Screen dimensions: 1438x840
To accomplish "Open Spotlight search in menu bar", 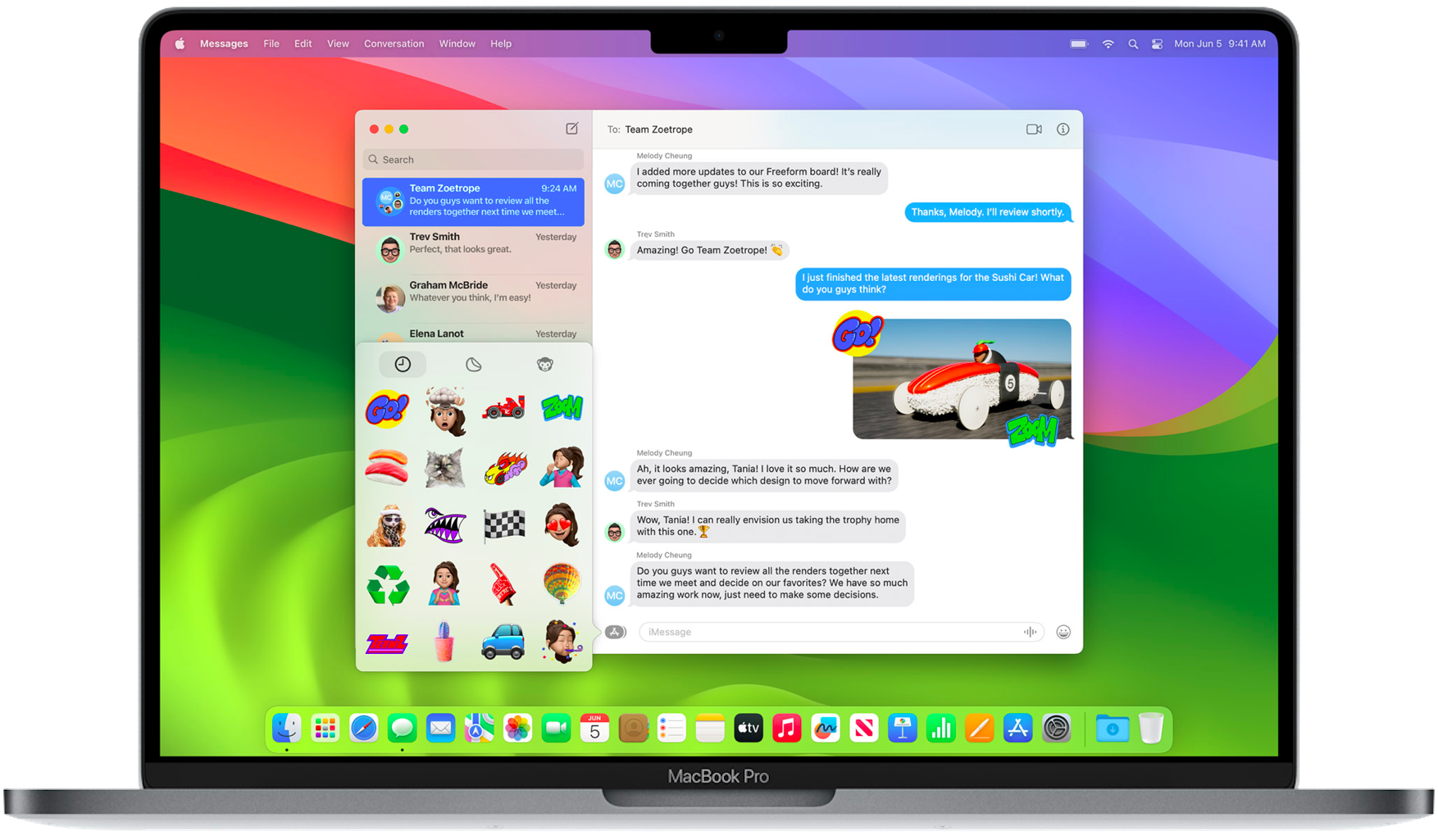I will (x=1133, y=44).
